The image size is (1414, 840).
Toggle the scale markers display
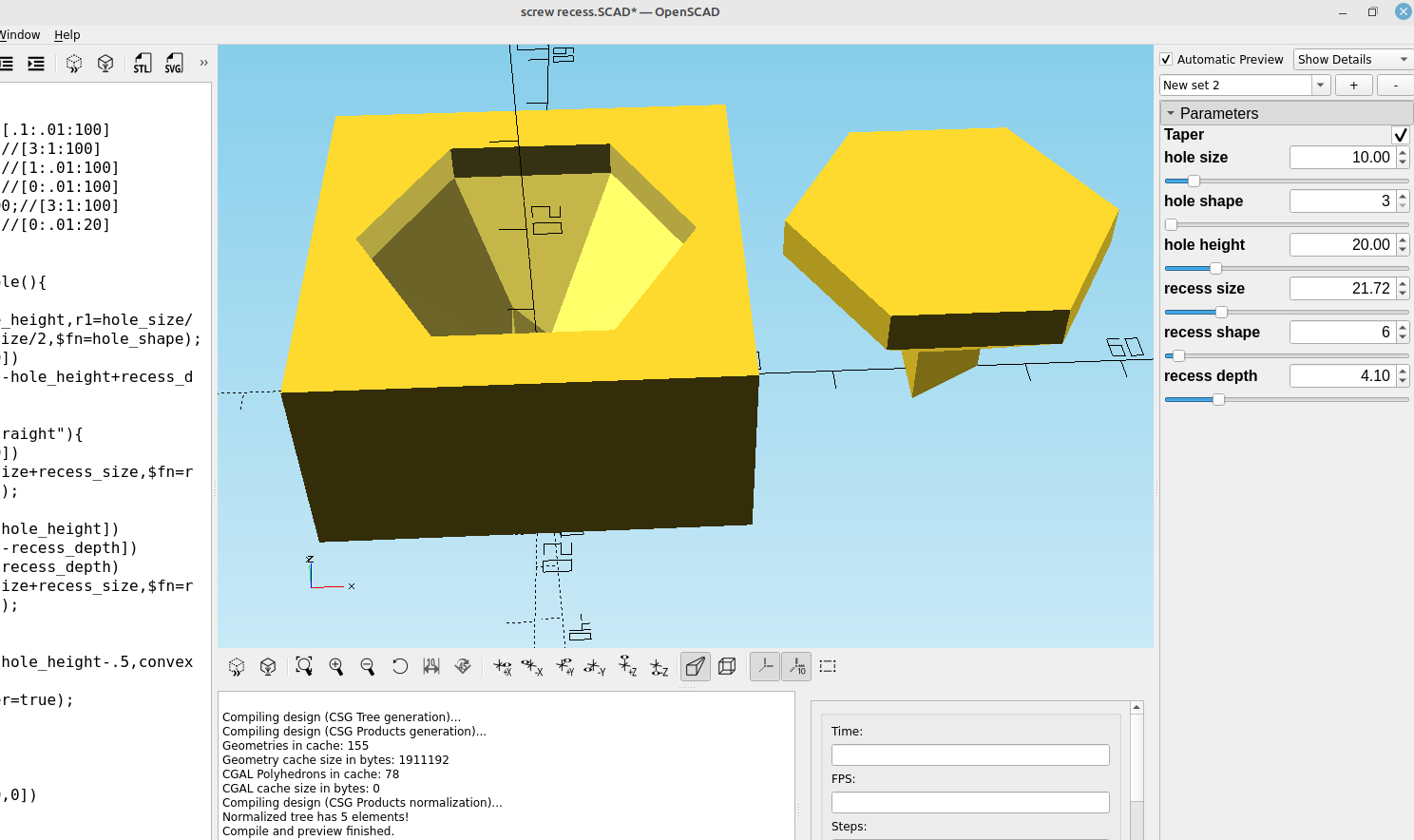point(796,666)
